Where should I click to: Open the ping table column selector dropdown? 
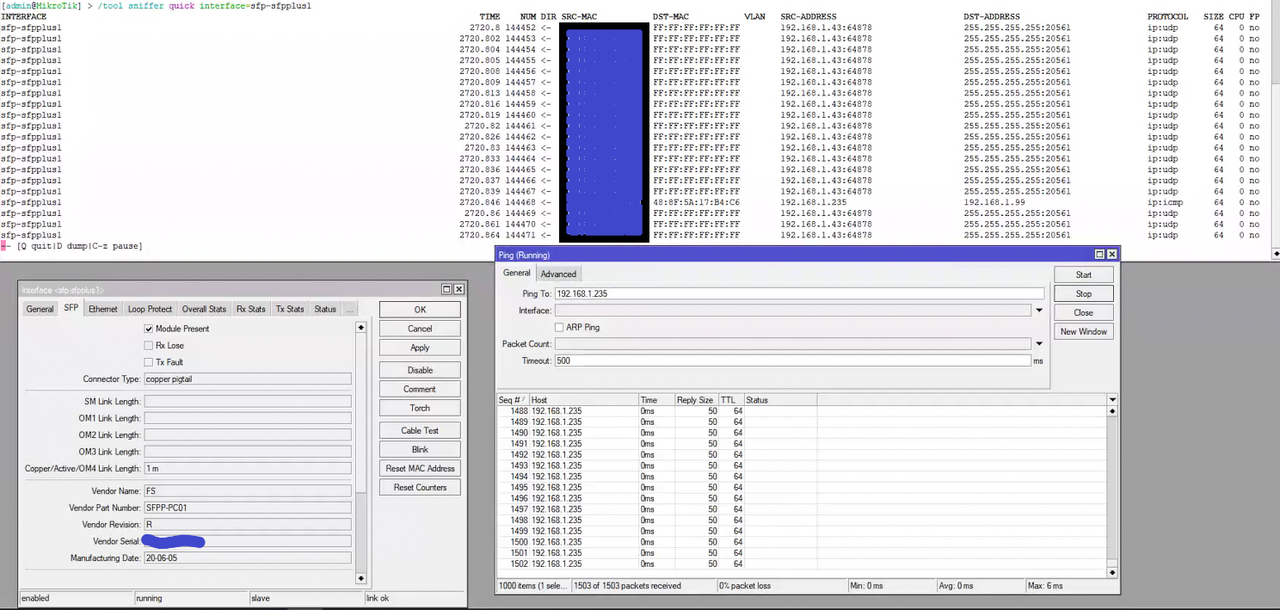click(1112, 400)
